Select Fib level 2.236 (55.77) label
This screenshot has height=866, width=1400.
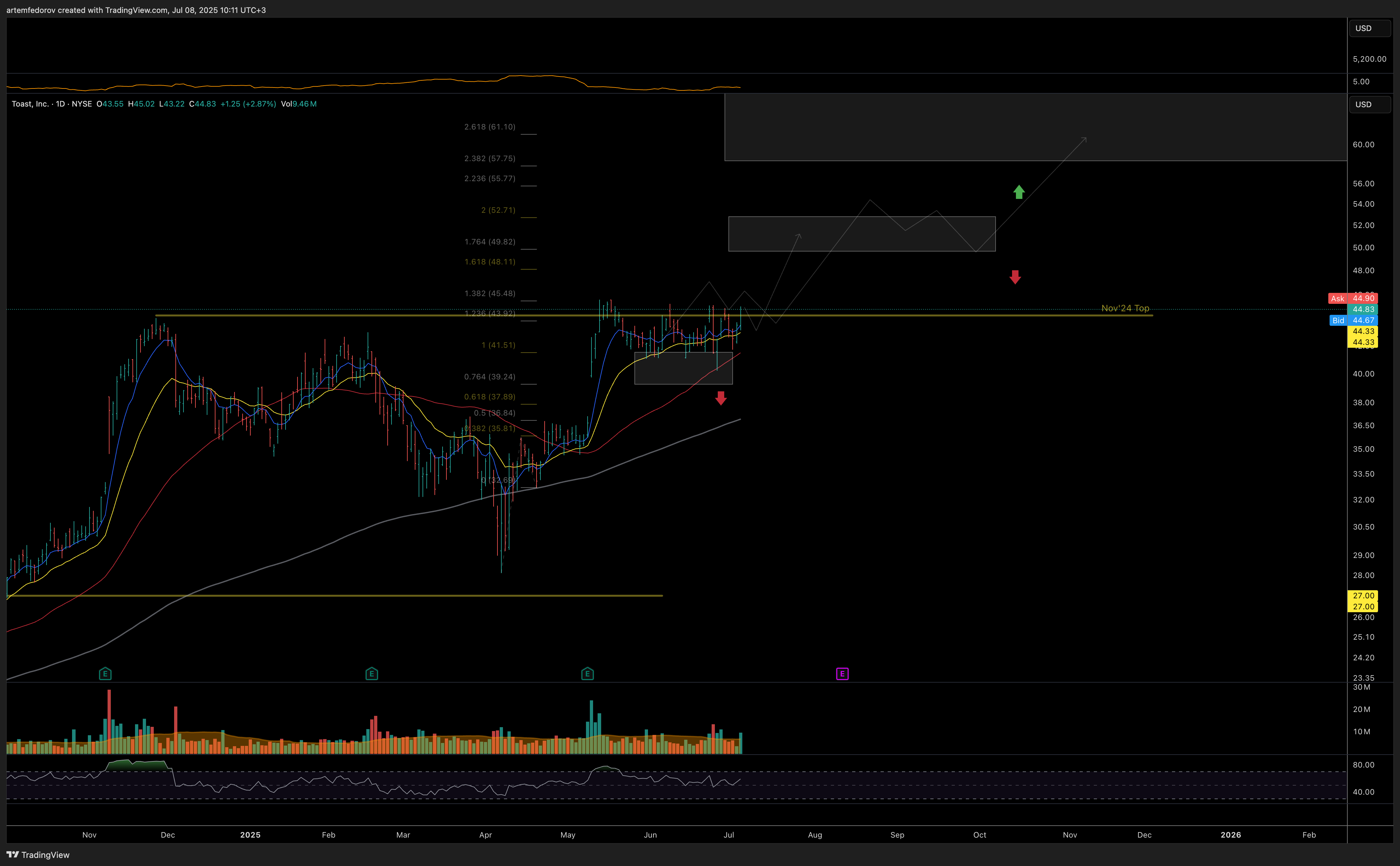pyautogui.click(x=490, y=178)
